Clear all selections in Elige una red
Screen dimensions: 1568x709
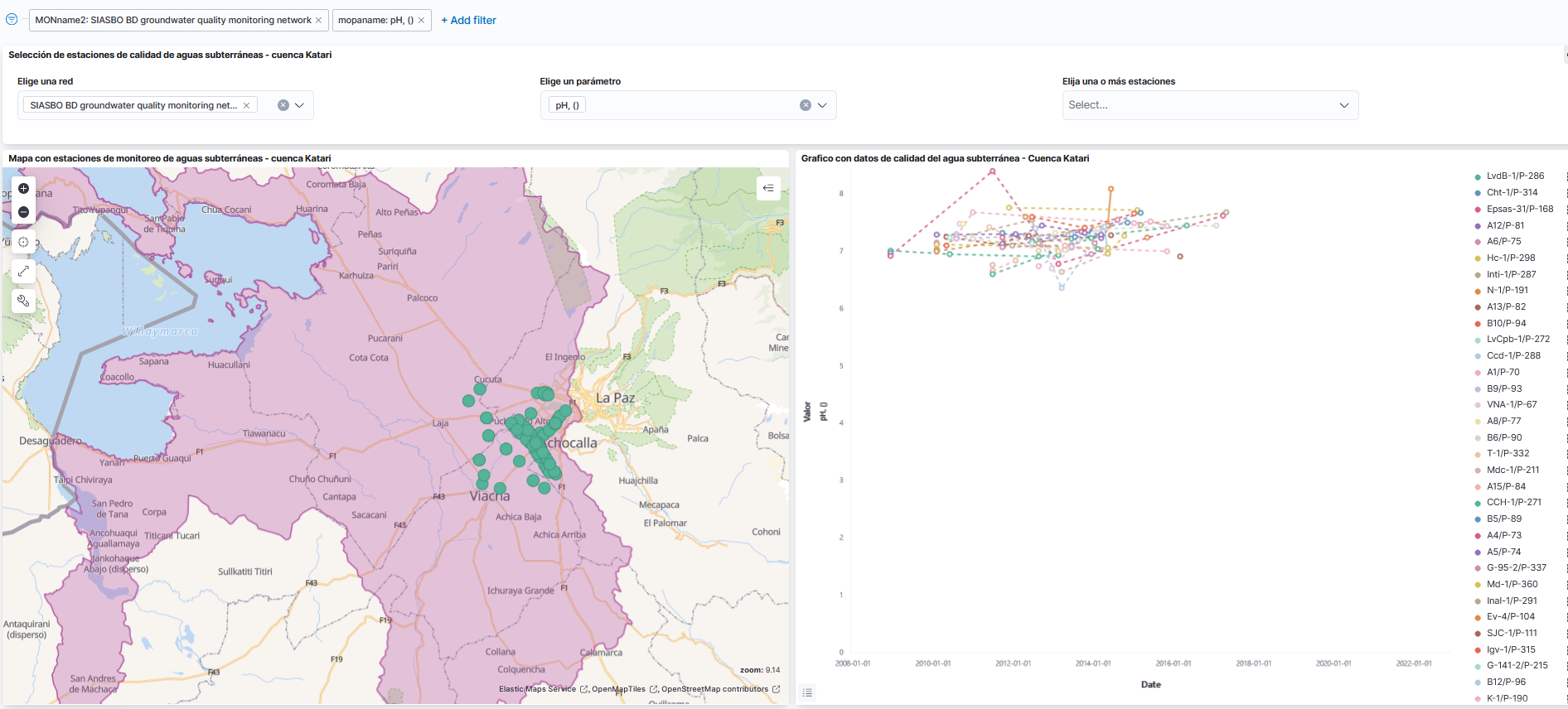(x=283, y=105)
